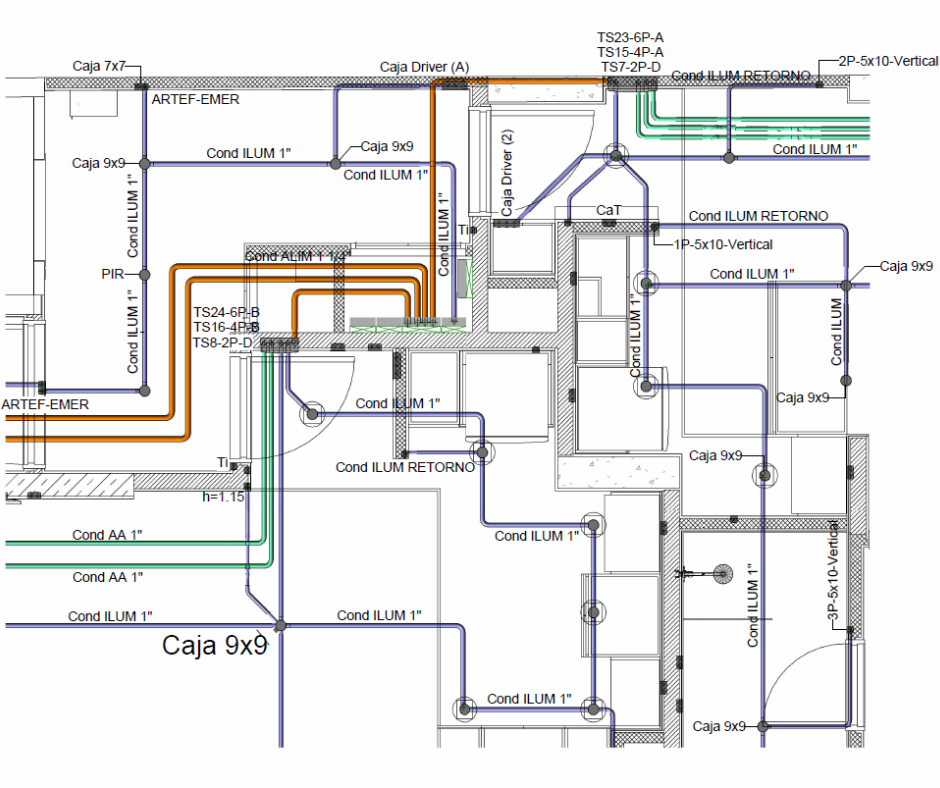Select the TS24-6P-B label

pyautogui.click(x=227, y=312)
